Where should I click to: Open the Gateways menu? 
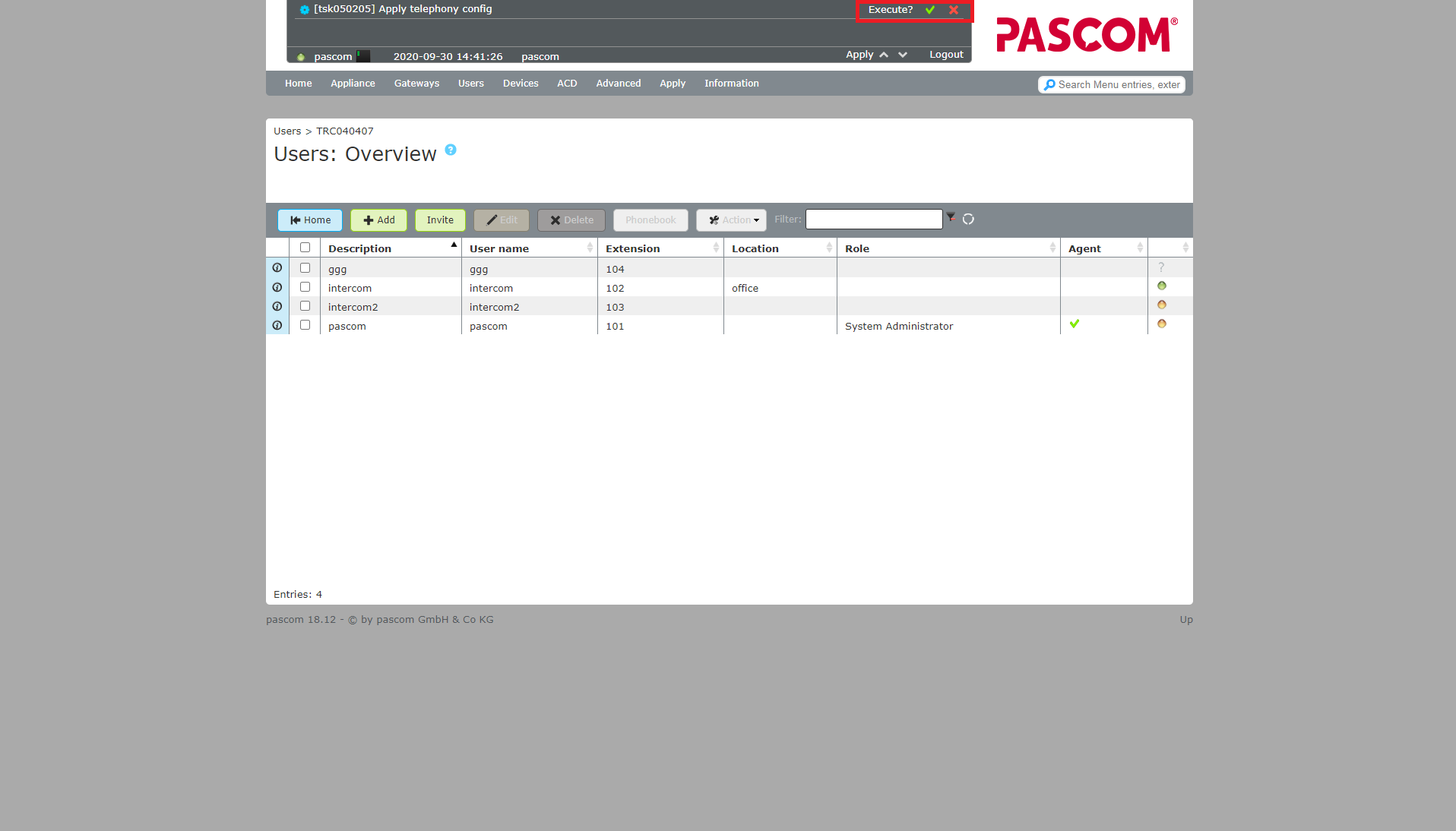[x=416, y=84]
